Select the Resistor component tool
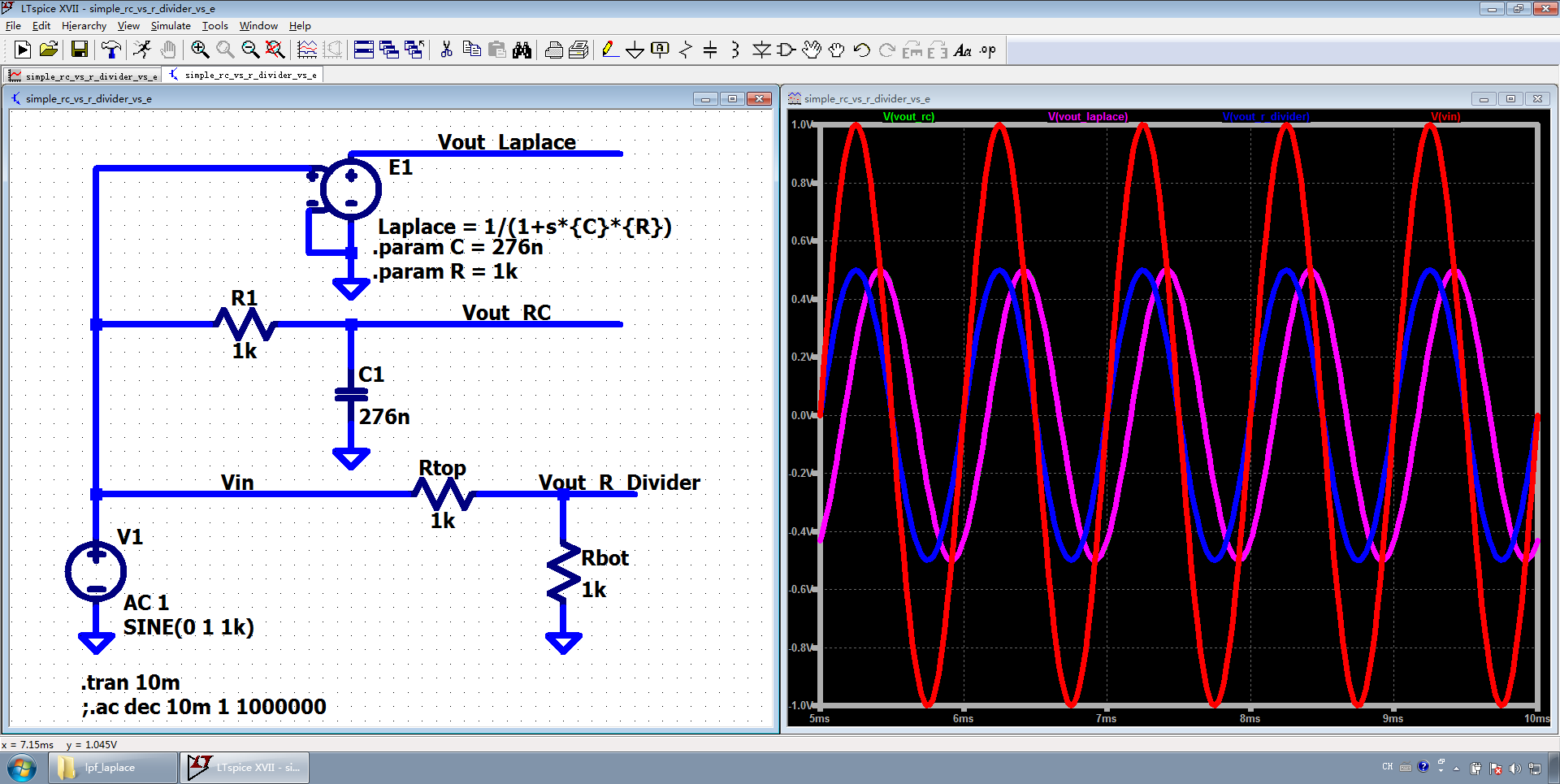 [x=685, y=50]
